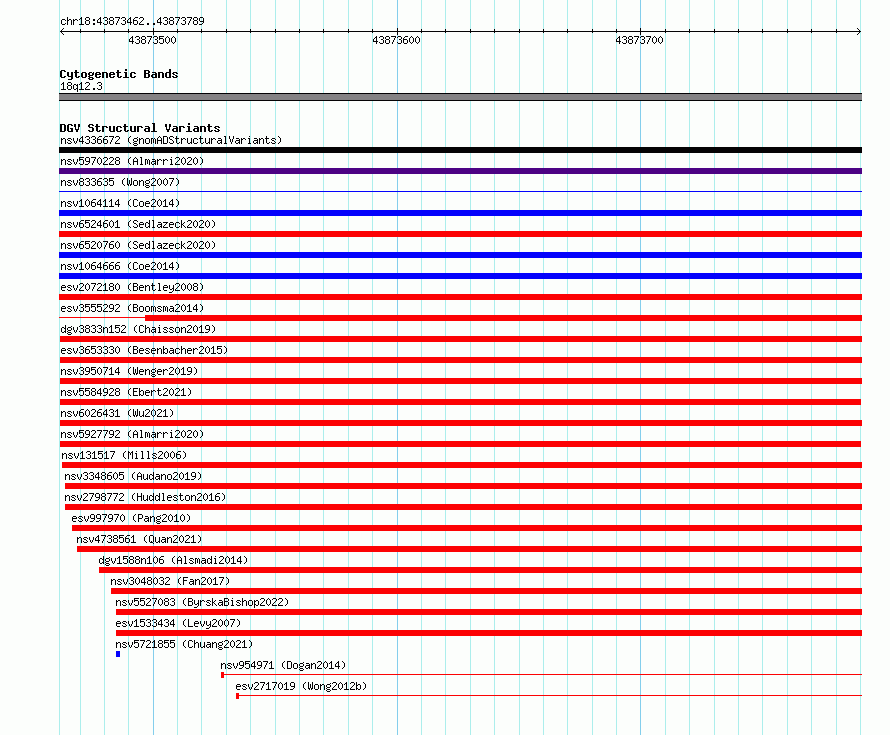This screenshot has width=890, height=735.
Task: Click ruler position 43873700
Action: click(x=639, y=40)
